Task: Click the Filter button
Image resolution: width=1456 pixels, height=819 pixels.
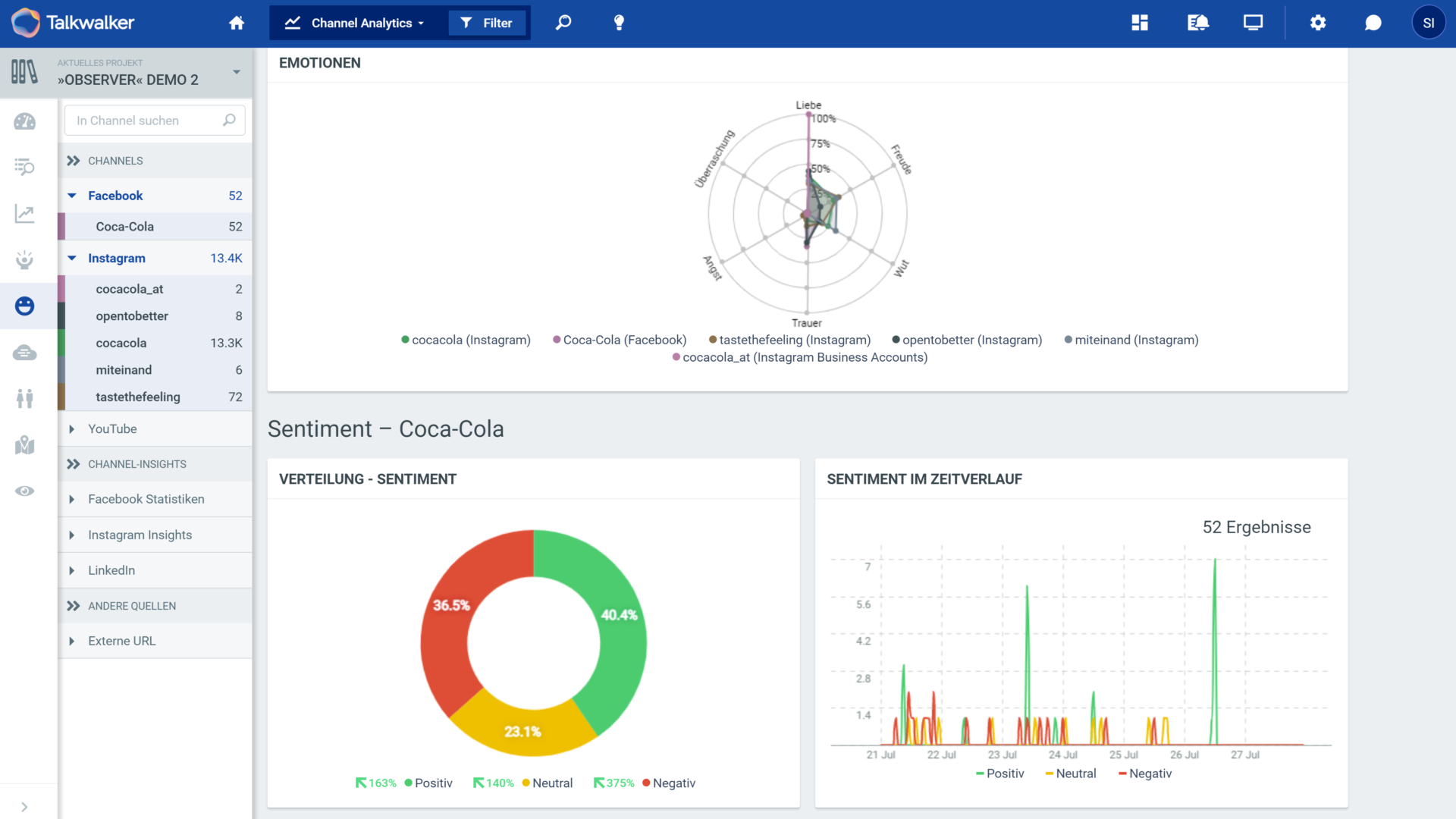Action: (x=487, y=23)
